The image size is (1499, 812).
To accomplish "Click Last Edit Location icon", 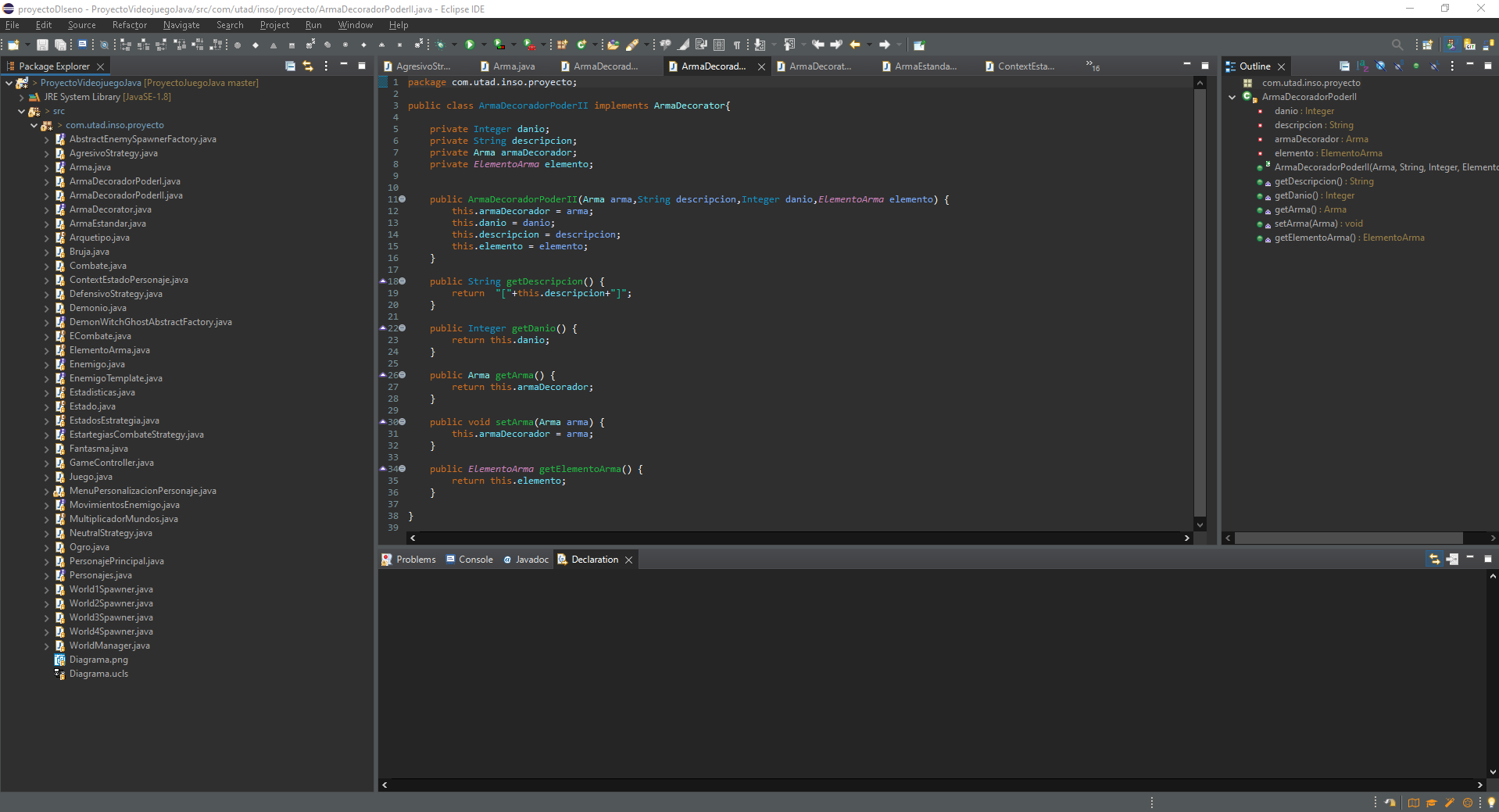I will (818, 45).
